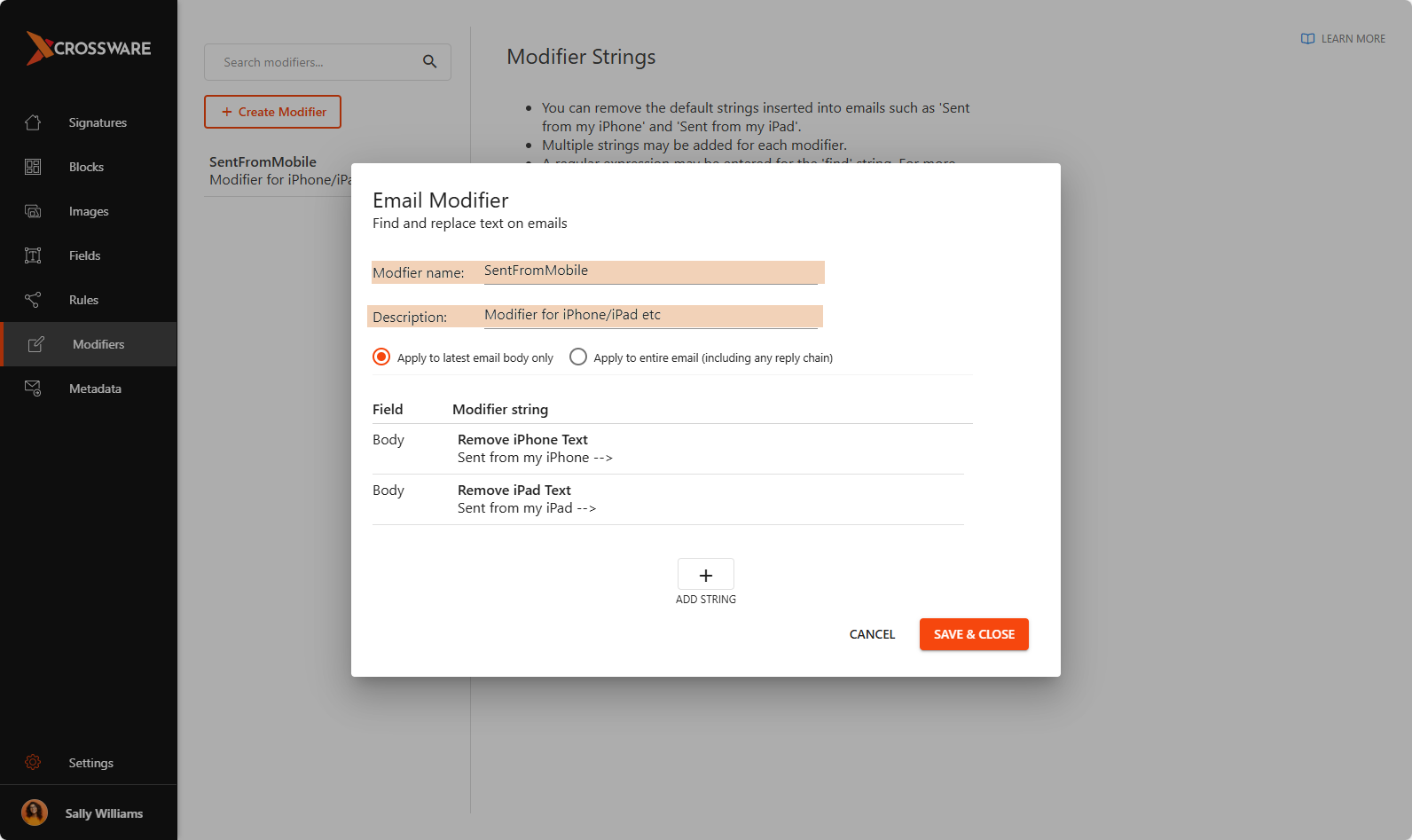Open the Learn More link

pos(1343,38)
